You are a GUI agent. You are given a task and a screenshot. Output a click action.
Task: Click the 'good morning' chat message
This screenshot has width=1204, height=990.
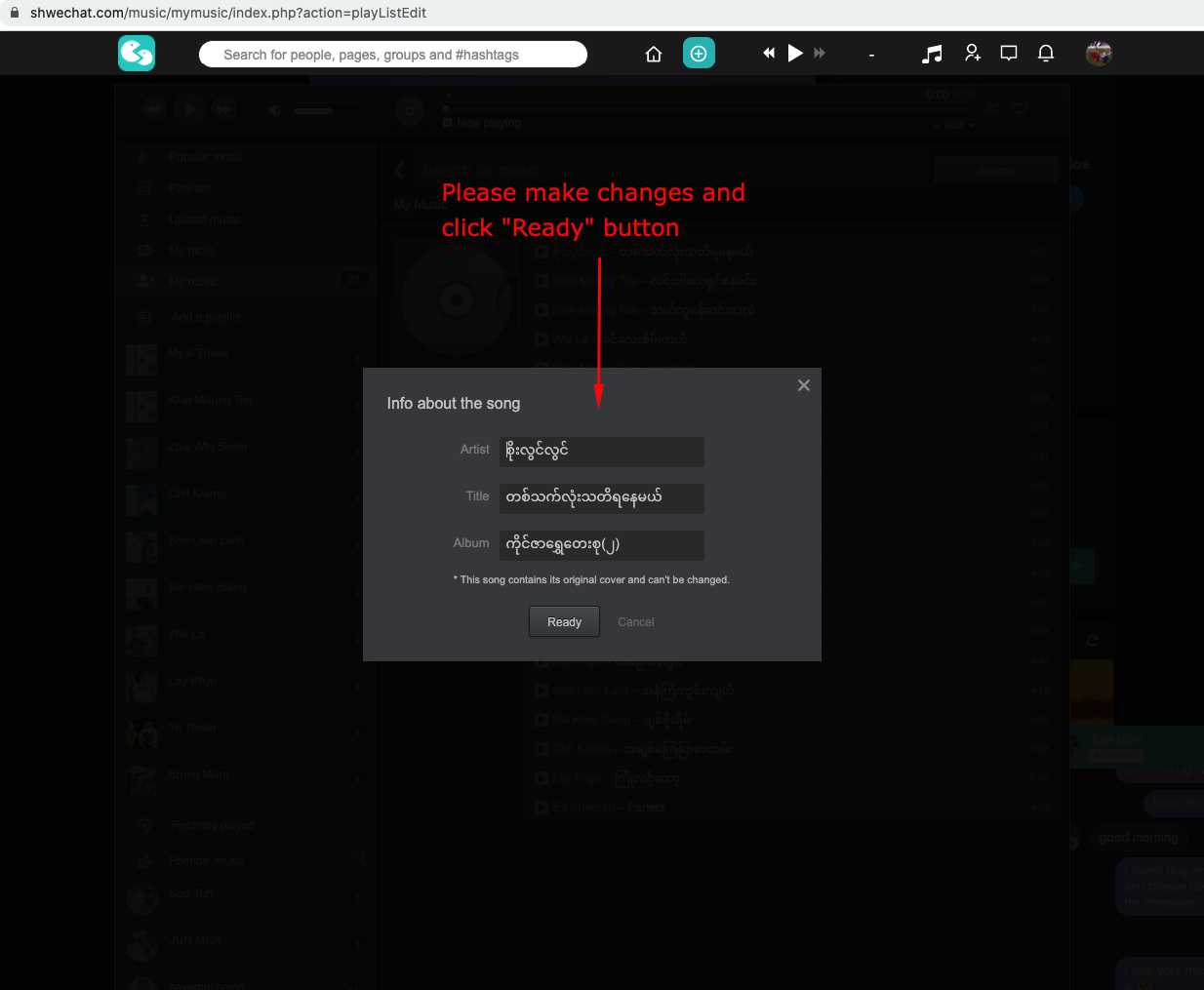tap(1139, 837)
